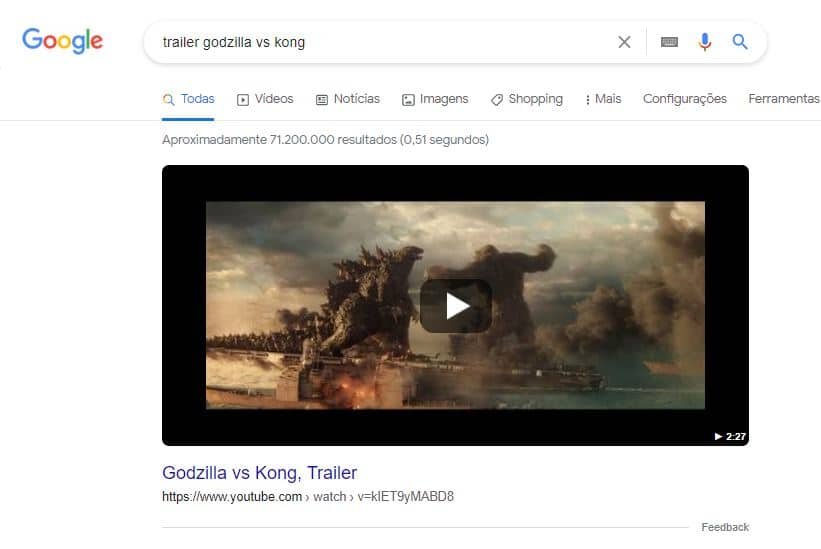Open the Configurações dropdown
Image resolution: width=821 pixels, height=549 pixels.
tap(684, 99)
